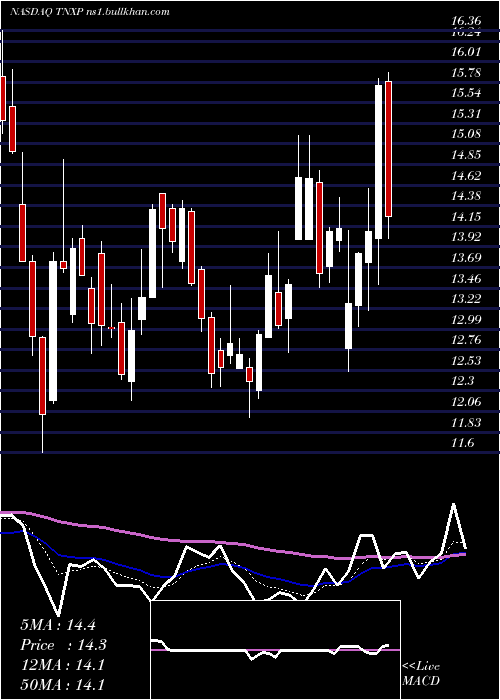Click the 13.92 price axis label
This screenshot has height=700, width=500.
466,237
